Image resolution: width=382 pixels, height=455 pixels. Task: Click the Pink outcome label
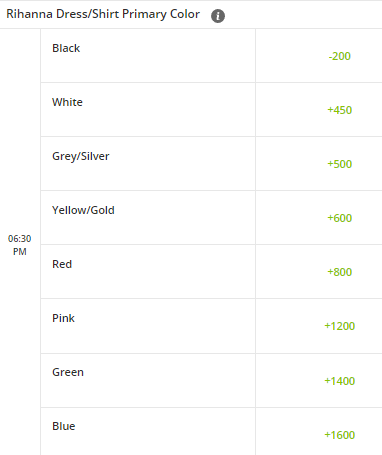(x=63, y=318)
